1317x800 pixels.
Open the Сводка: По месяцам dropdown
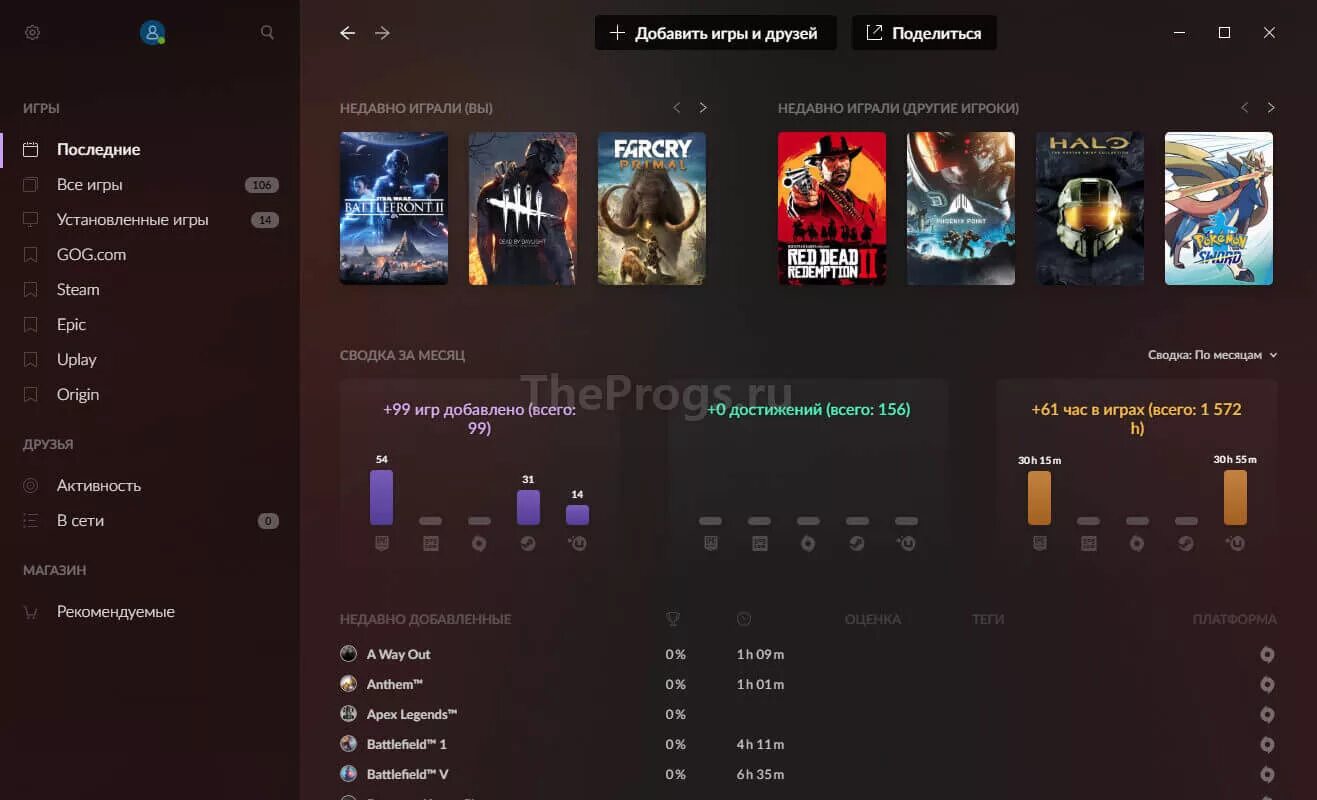click(1213, 355)
